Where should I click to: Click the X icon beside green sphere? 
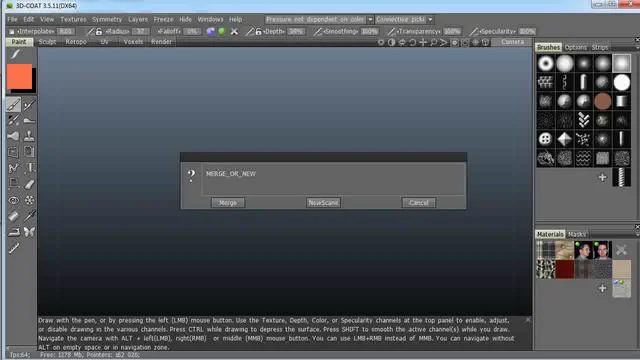(234, 31)
